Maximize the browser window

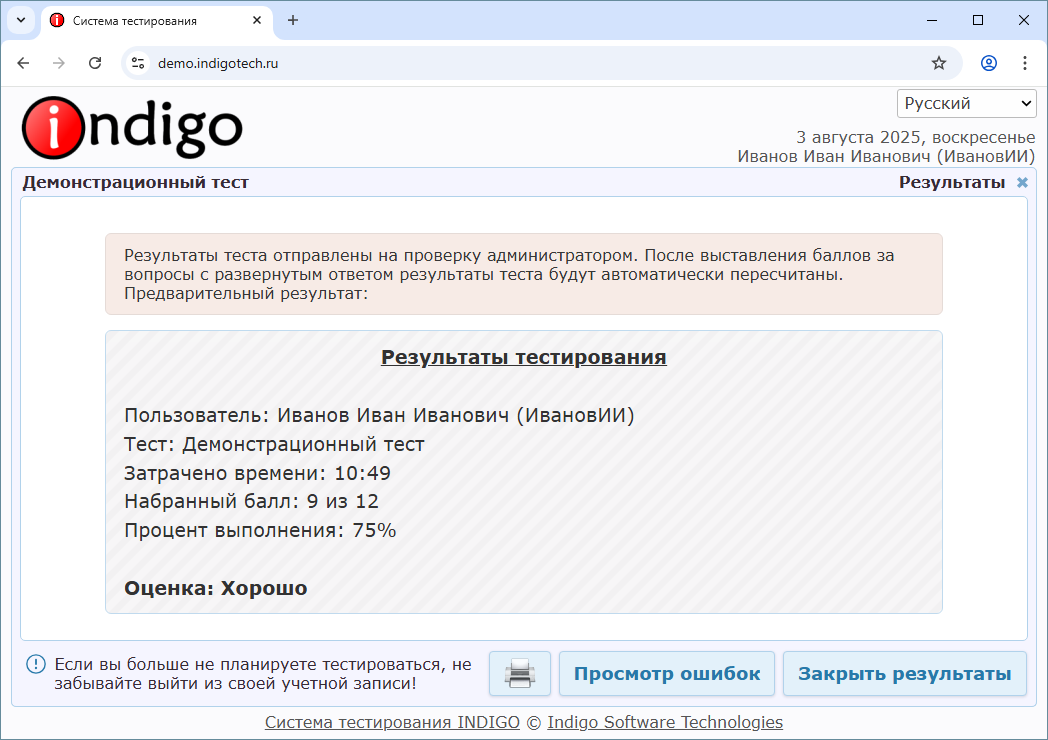click(x=978, y=20)
